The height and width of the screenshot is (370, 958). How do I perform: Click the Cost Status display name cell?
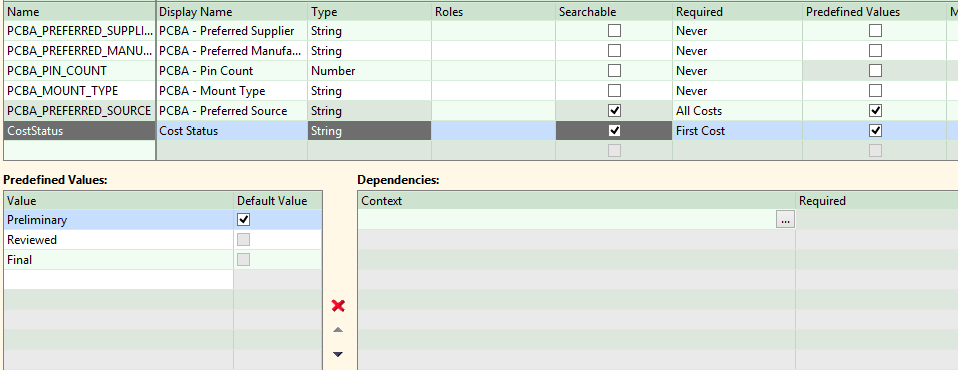click(232, 131)
